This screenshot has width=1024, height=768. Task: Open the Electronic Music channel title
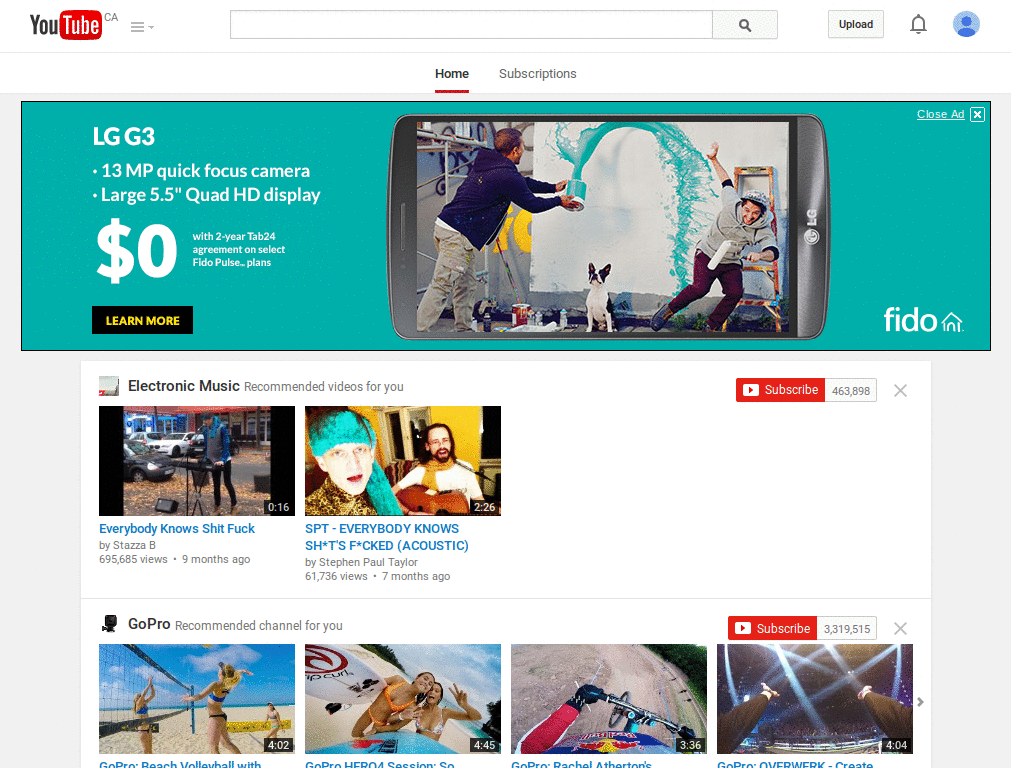click(184, 386)
